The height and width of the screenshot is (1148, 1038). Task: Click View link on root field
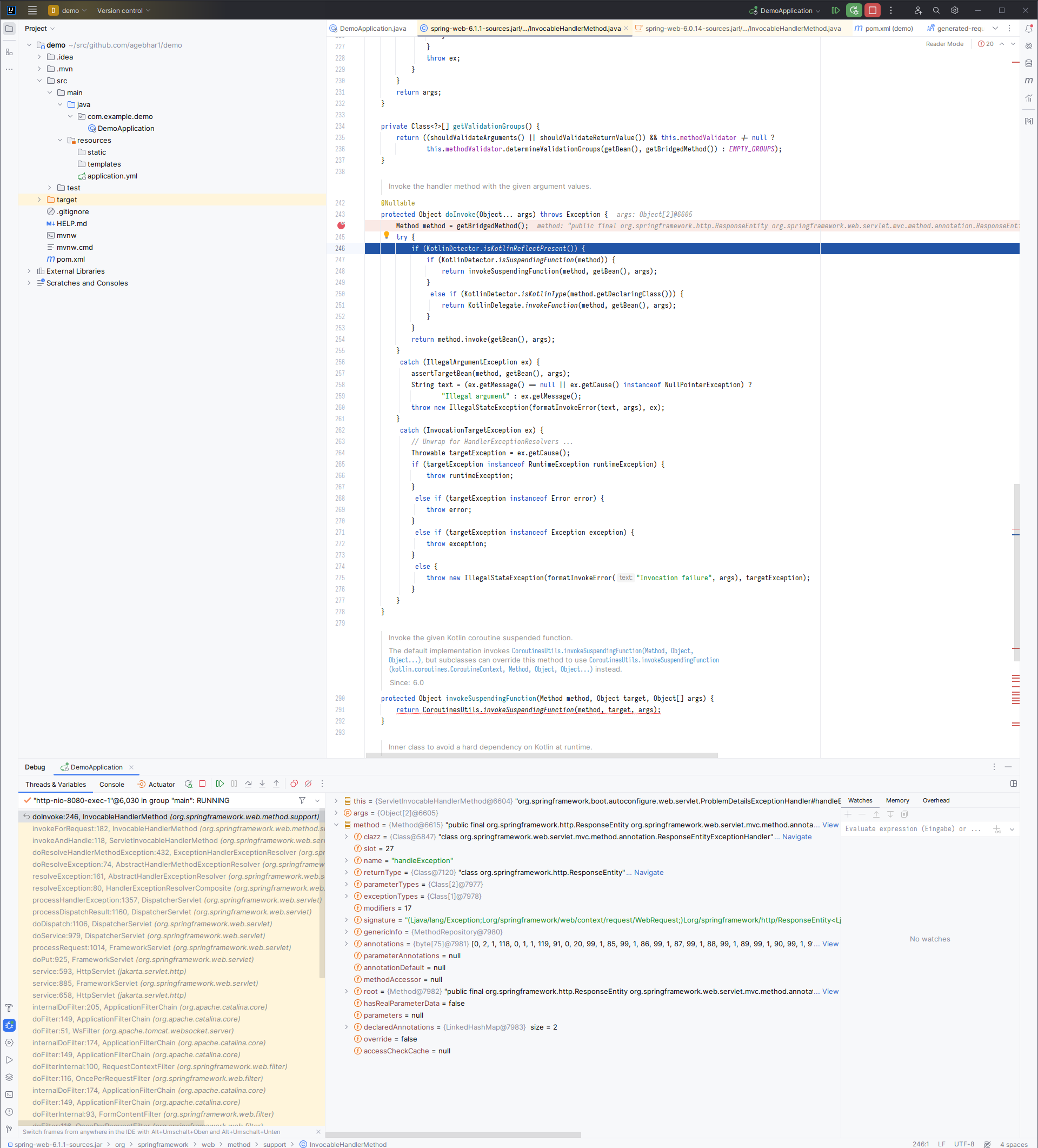pyautogui.click(x=830, y=991)
